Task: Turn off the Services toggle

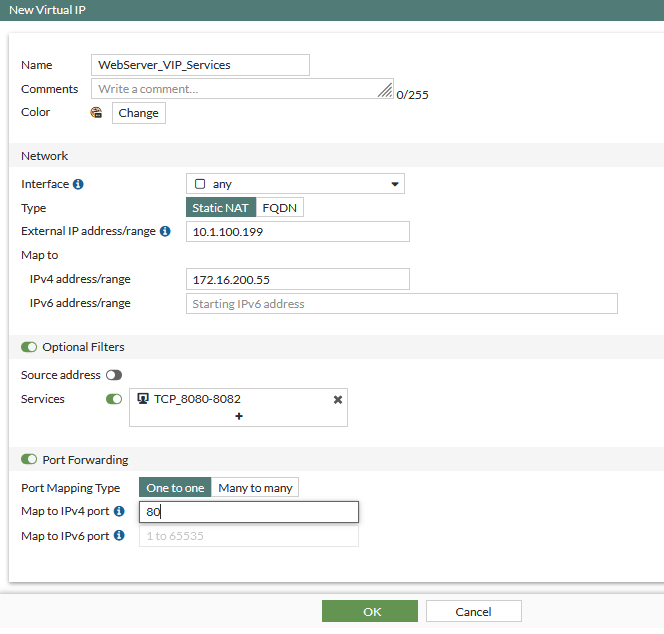Action: (114, 399)
